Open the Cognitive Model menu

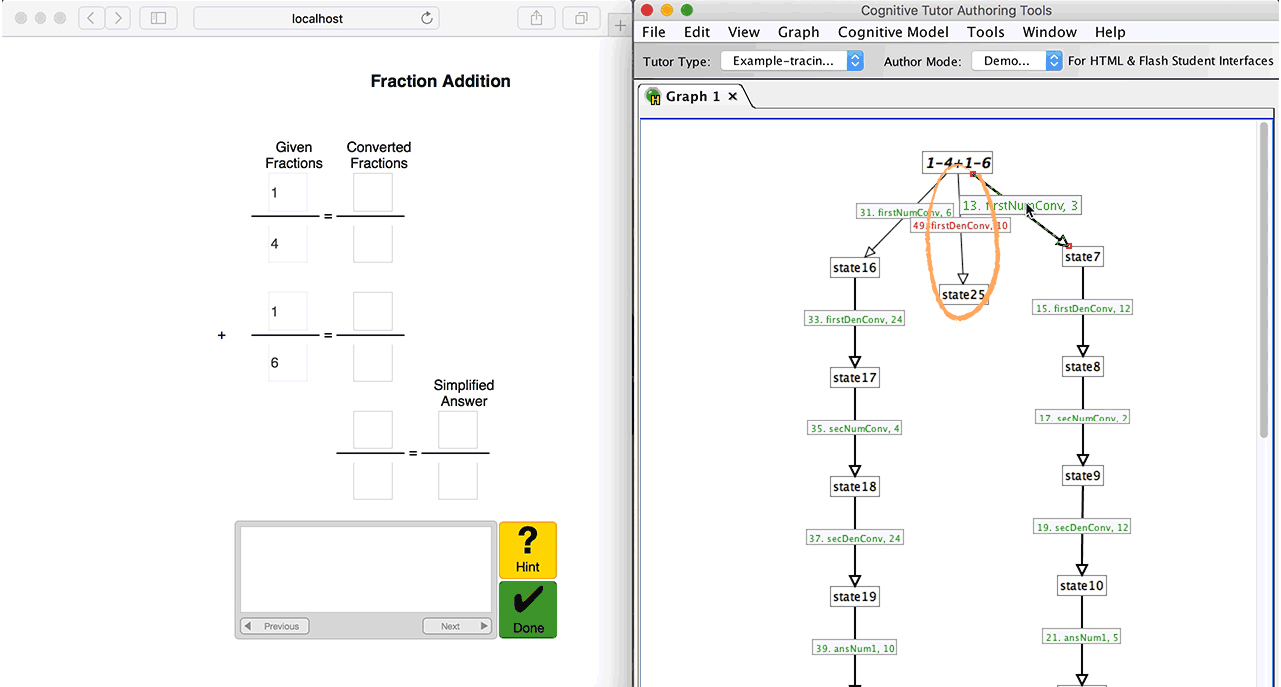tap(893, 32)
